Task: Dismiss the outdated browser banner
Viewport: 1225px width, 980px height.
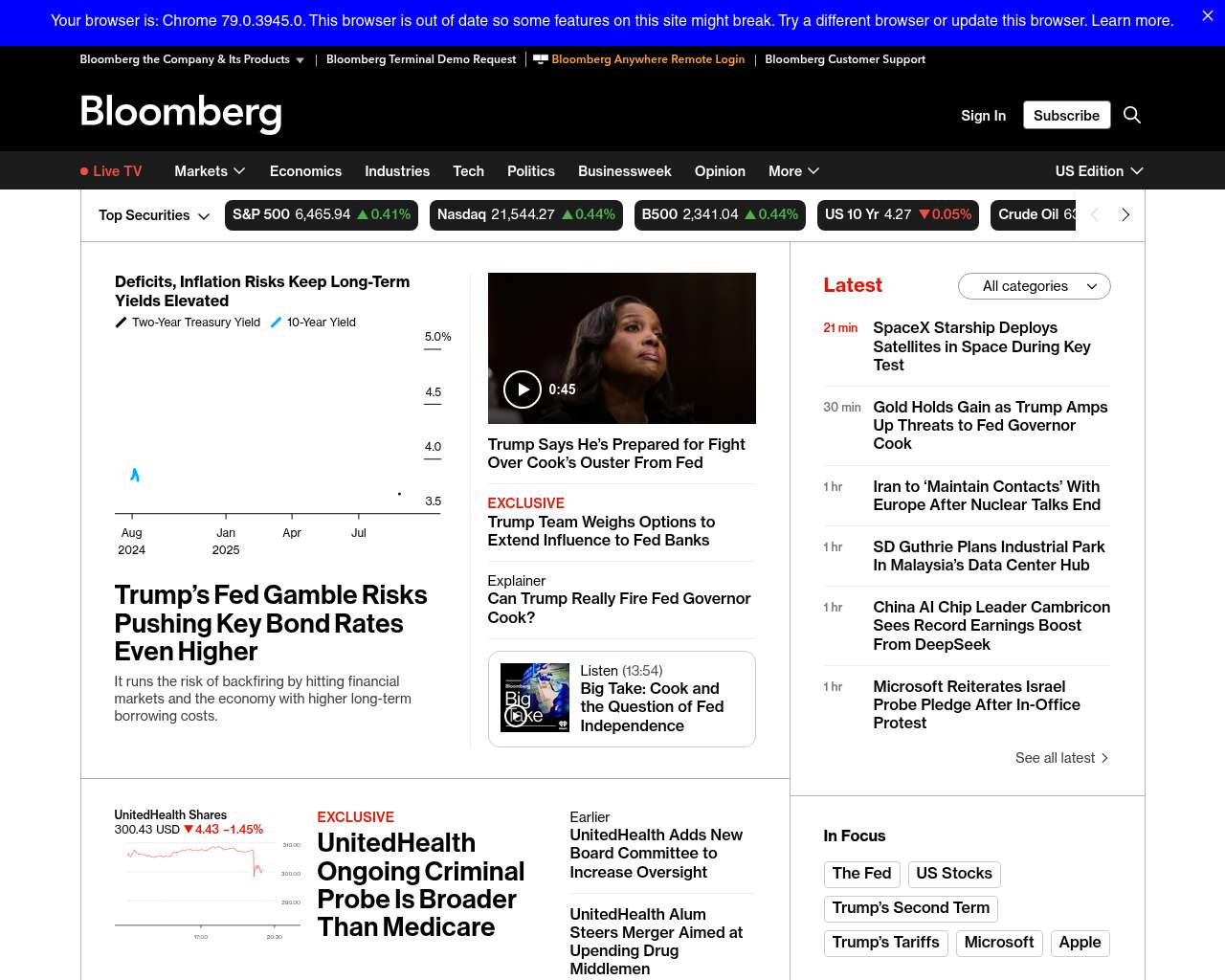Action: point(1207,16)
